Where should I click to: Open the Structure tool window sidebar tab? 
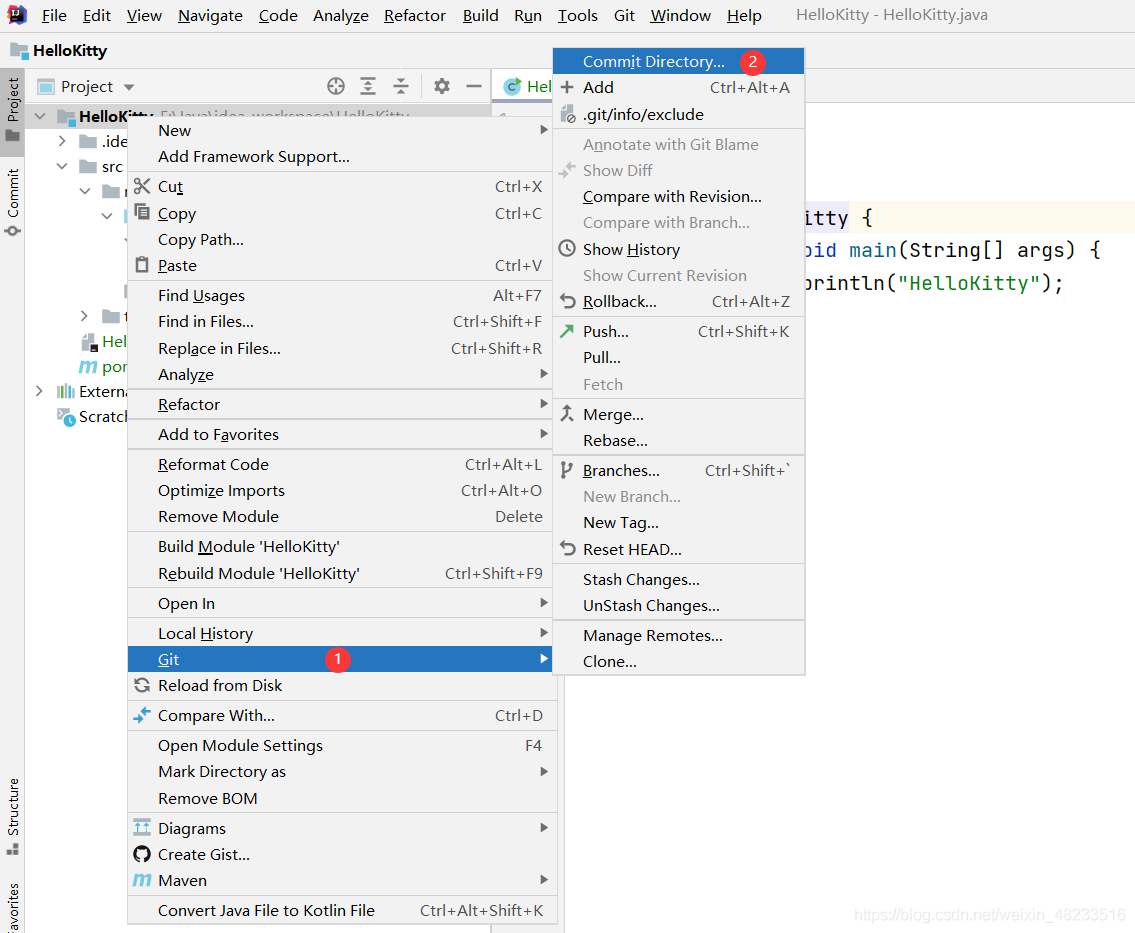coord(12,816)
